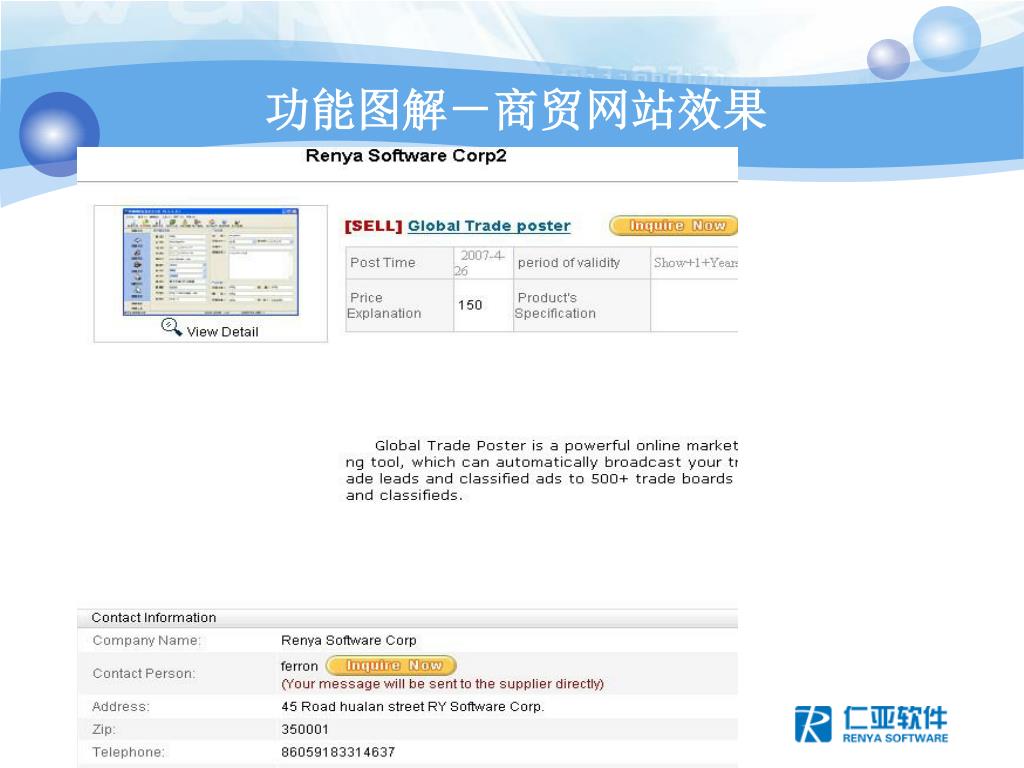The width and height of the screenshot is (1024, 768).
Task: Click the contact name ferron
Action: click(x=299, y=666)
